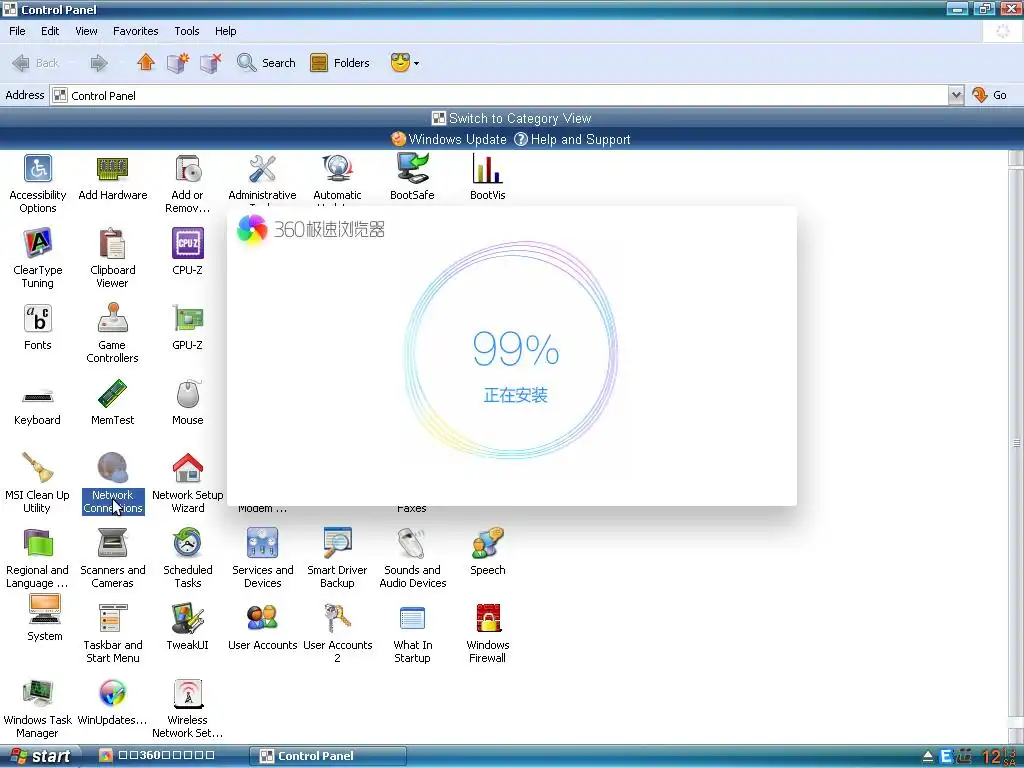Open Administrative Tools icon
The width and height of the screenshot is (1024, 768).
pyautogui.click(x=263, y=168)
